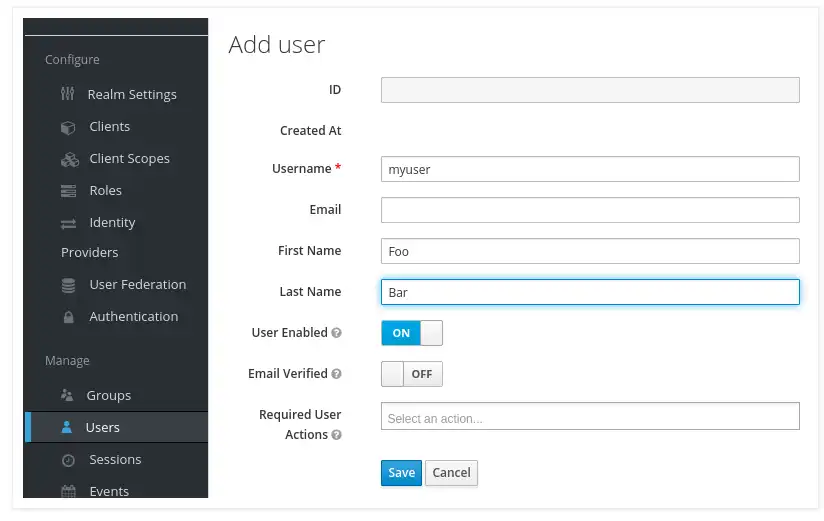Image resolution: width=824 pixels, height=521 pixels.
Task: Click the User Federation database icon
Action: point(68,285)
